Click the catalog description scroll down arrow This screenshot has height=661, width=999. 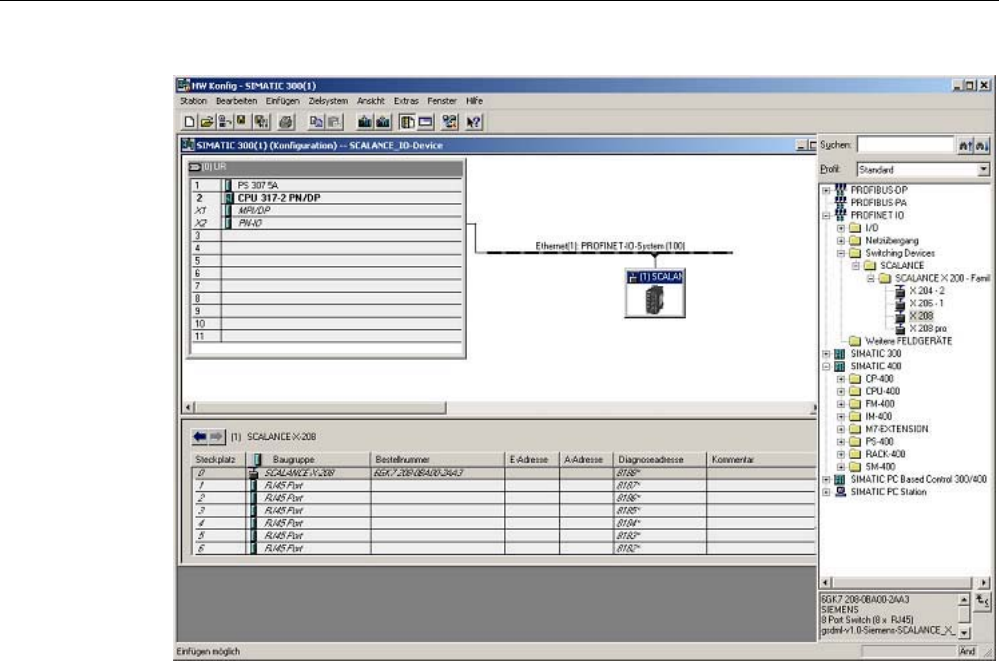coord(964,632)
